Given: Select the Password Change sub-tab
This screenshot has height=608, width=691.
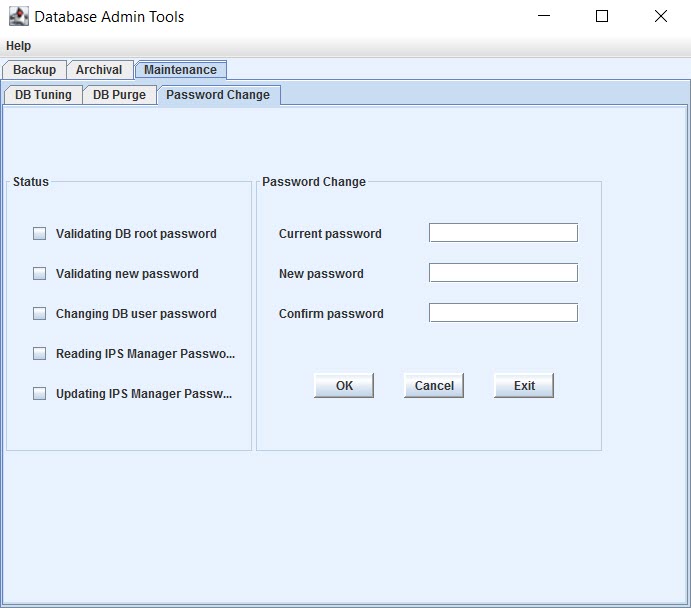Looking at the screenshot, I should (x=218, y=95).
